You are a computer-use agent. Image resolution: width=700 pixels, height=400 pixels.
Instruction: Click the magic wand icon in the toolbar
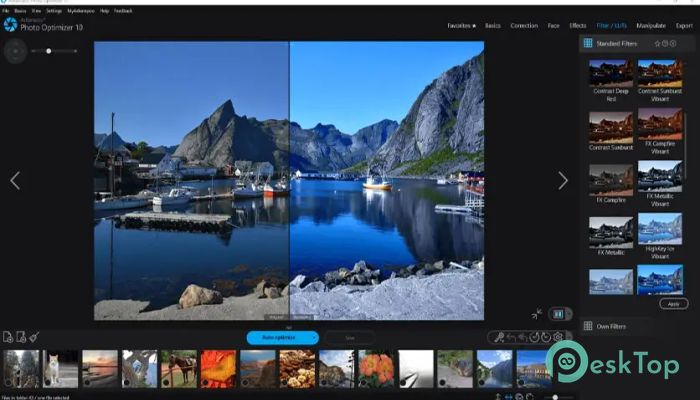(x=499, y=338)
